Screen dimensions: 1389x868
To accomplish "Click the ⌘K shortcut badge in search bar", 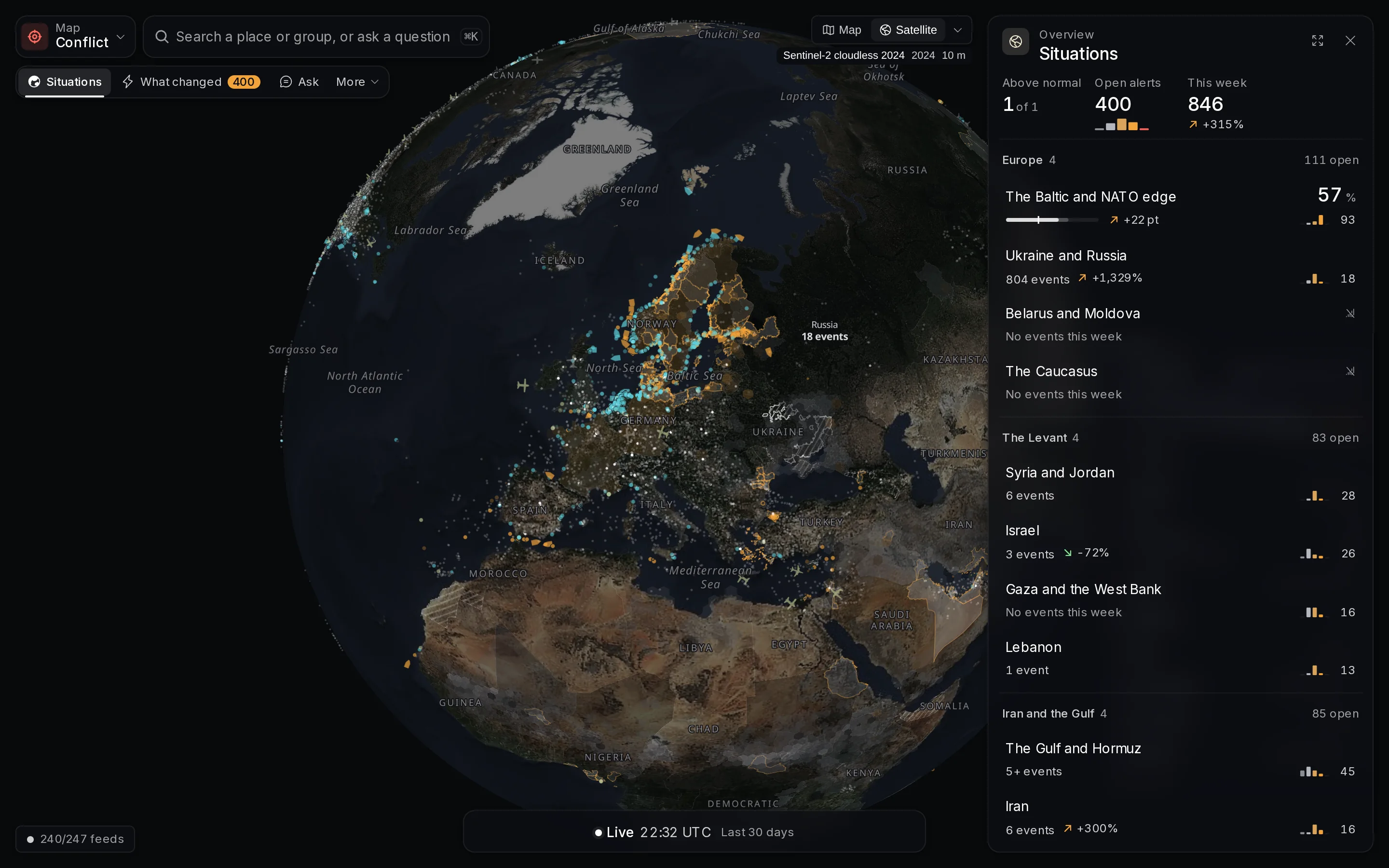I will pyautogui.click(x=471, y=37).
